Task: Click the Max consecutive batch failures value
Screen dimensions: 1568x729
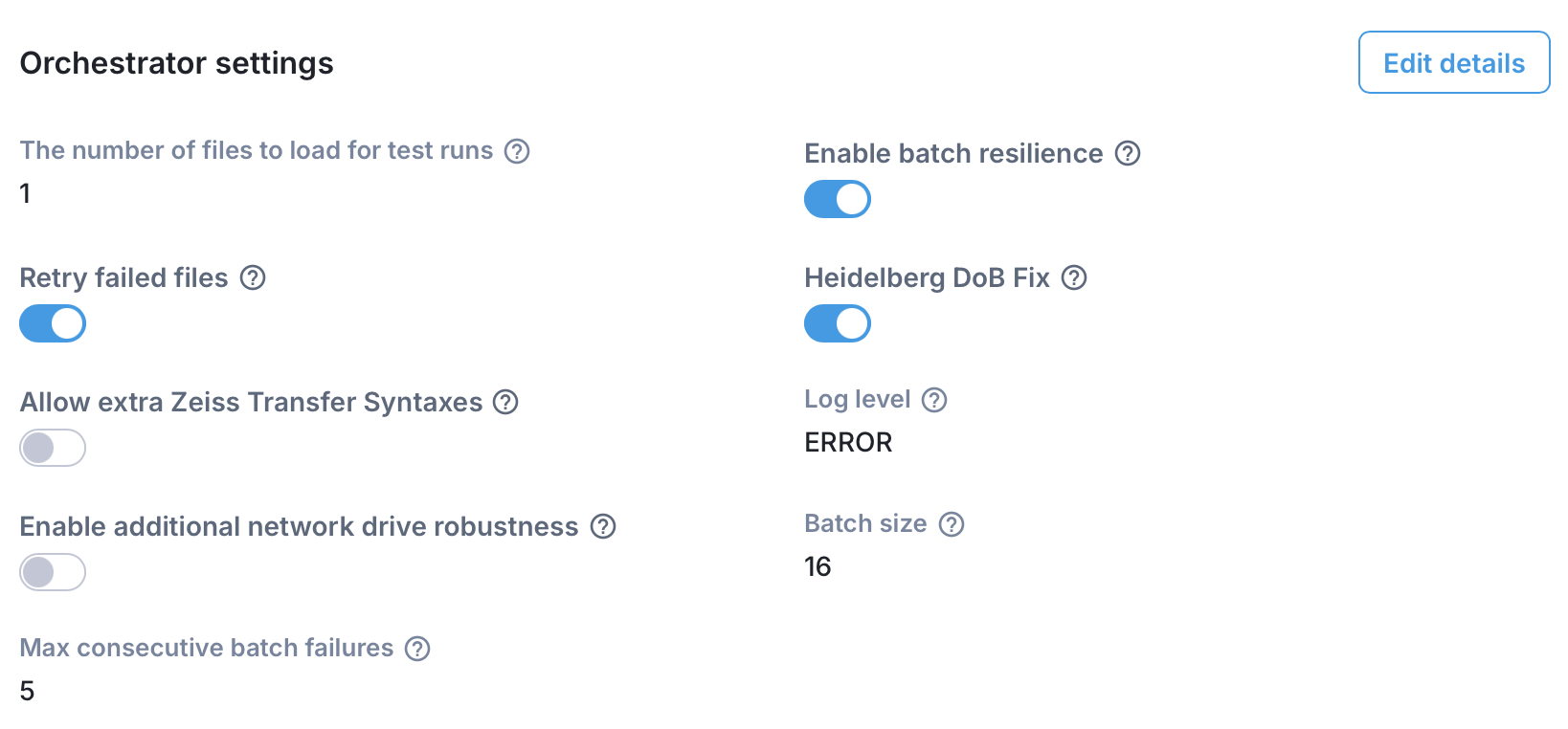Action: coord(26,691)
